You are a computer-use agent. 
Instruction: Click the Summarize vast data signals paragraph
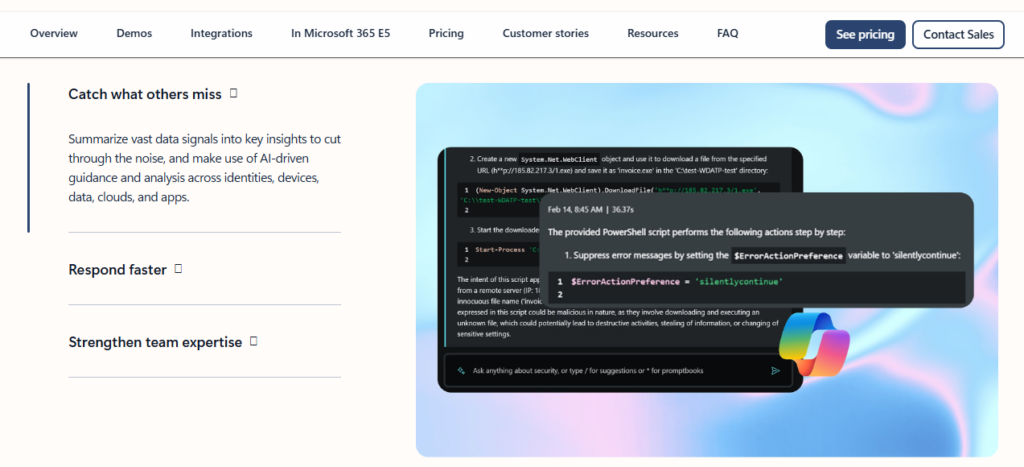[204, 169]
